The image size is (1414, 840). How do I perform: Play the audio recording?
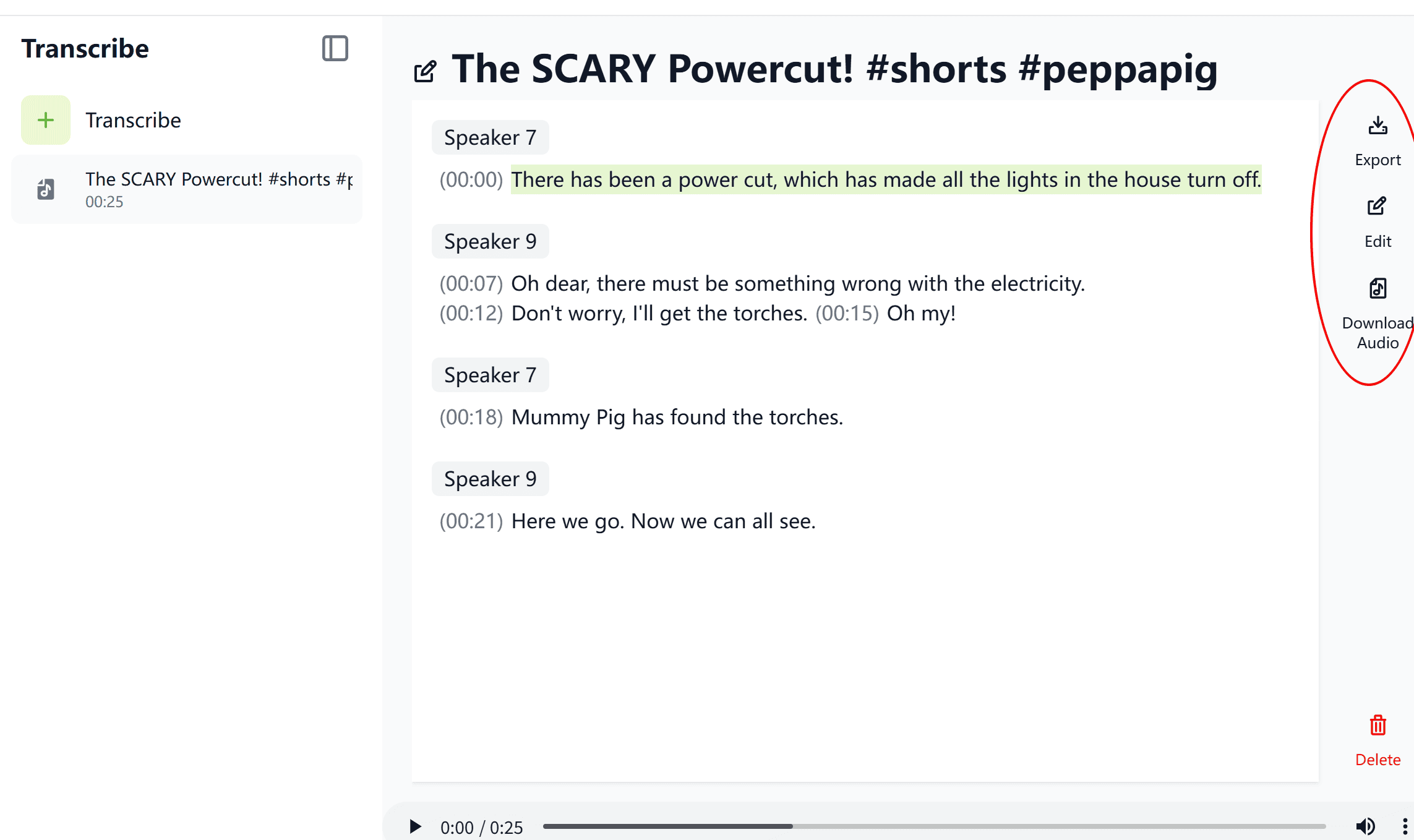pyautogui.click(x=415, y=826)
